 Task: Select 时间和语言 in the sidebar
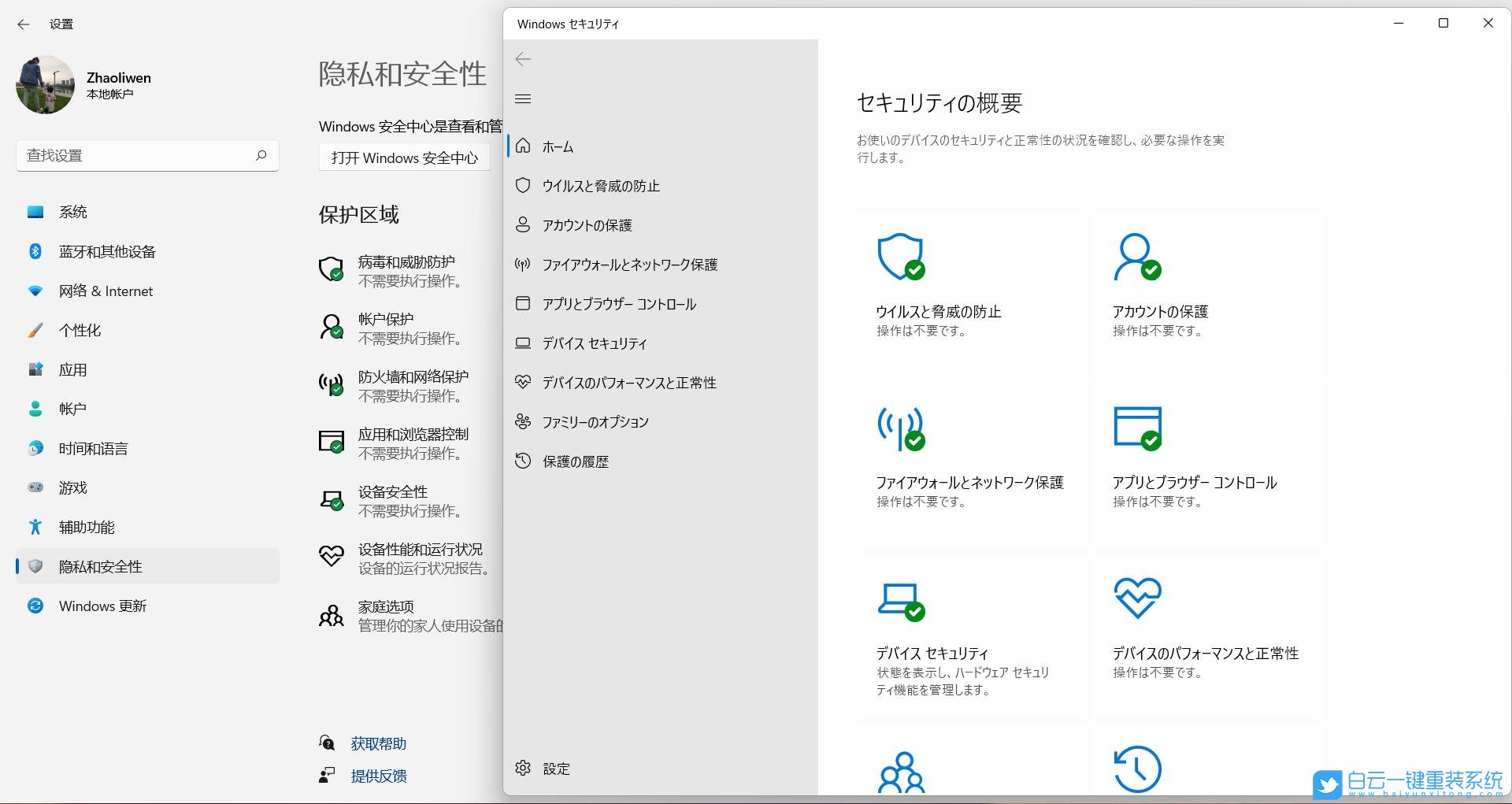click(92, 448)
